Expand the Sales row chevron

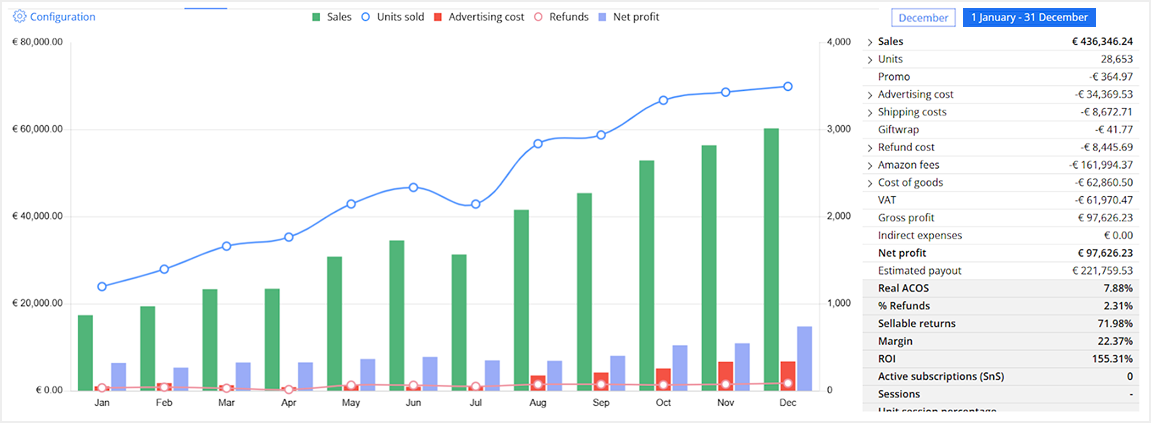[871, 42]
